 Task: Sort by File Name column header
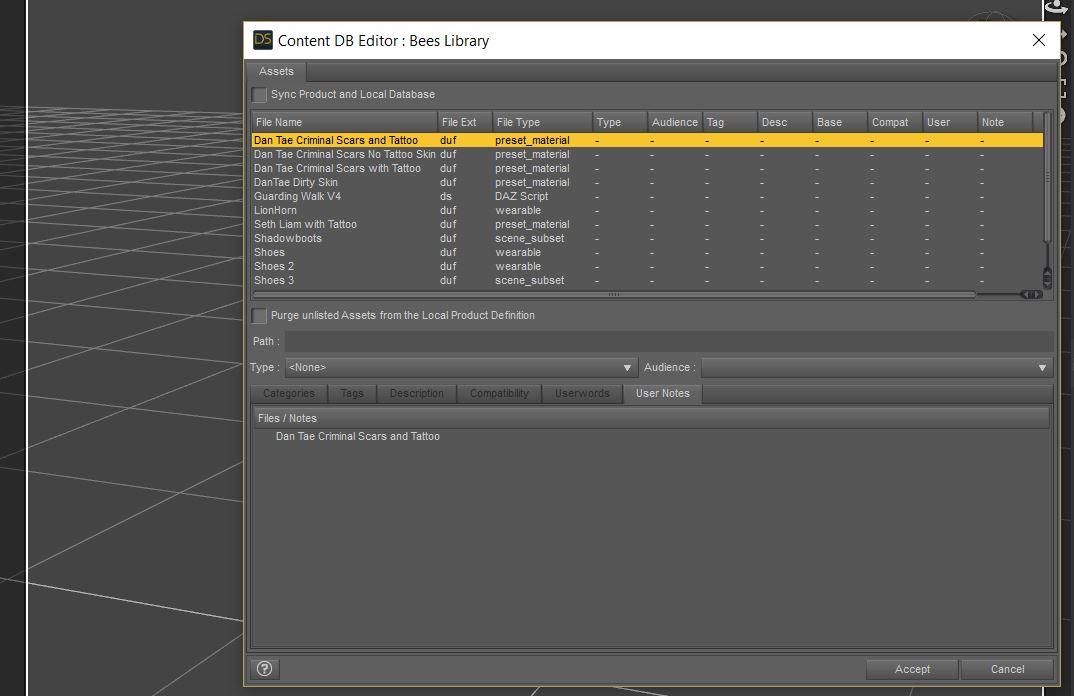pos(345,122)
